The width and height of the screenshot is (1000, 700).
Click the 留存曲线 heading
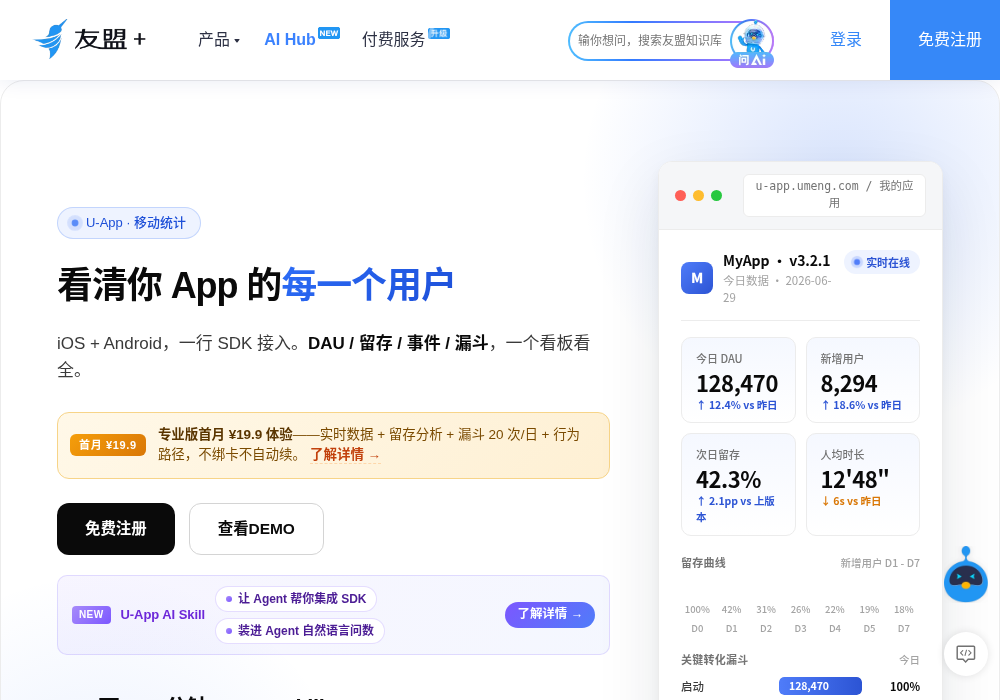(x=703, y=563)
